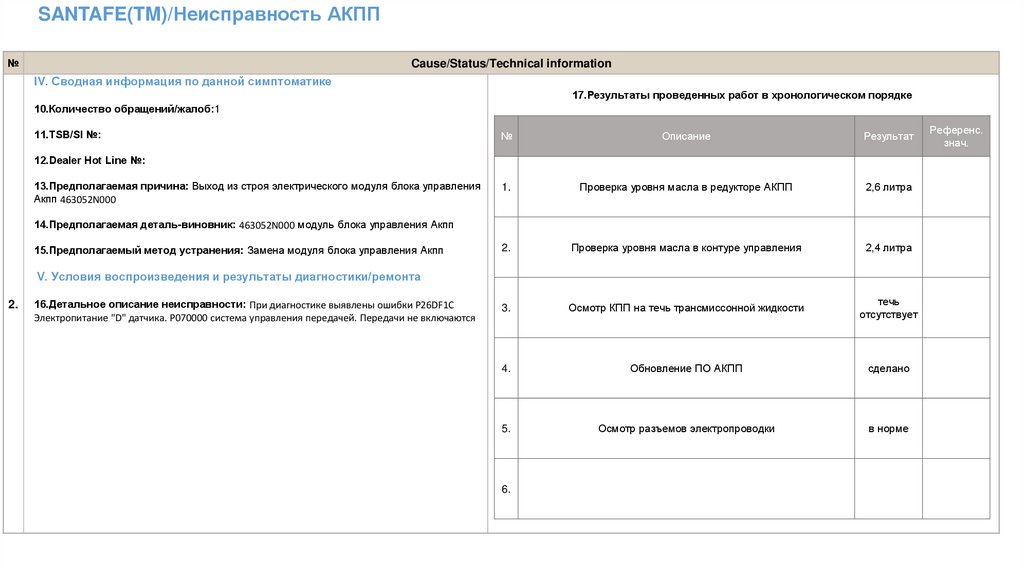Select cell 'Проверка уровня масла в контуре управления'
Image resolution: width=1024 pixels, height=574 pixels.
tap(686, 247)
